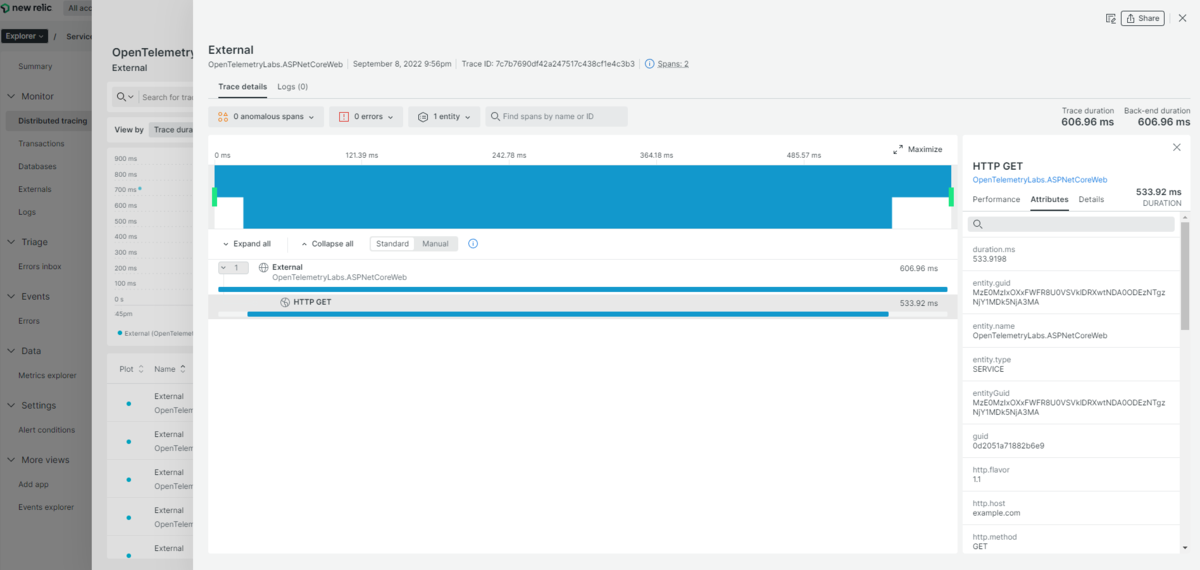Close the HTTP GET span panel

[x=1176, y=147]
